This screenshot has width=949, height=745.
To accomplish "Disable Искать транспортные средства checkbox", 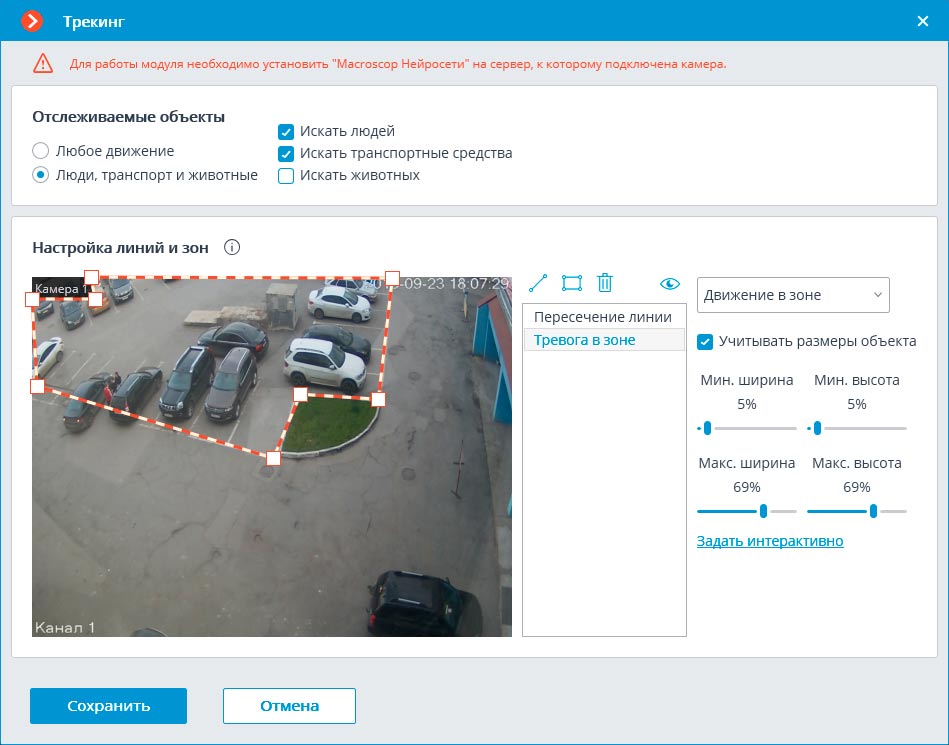I will [286, 153].
